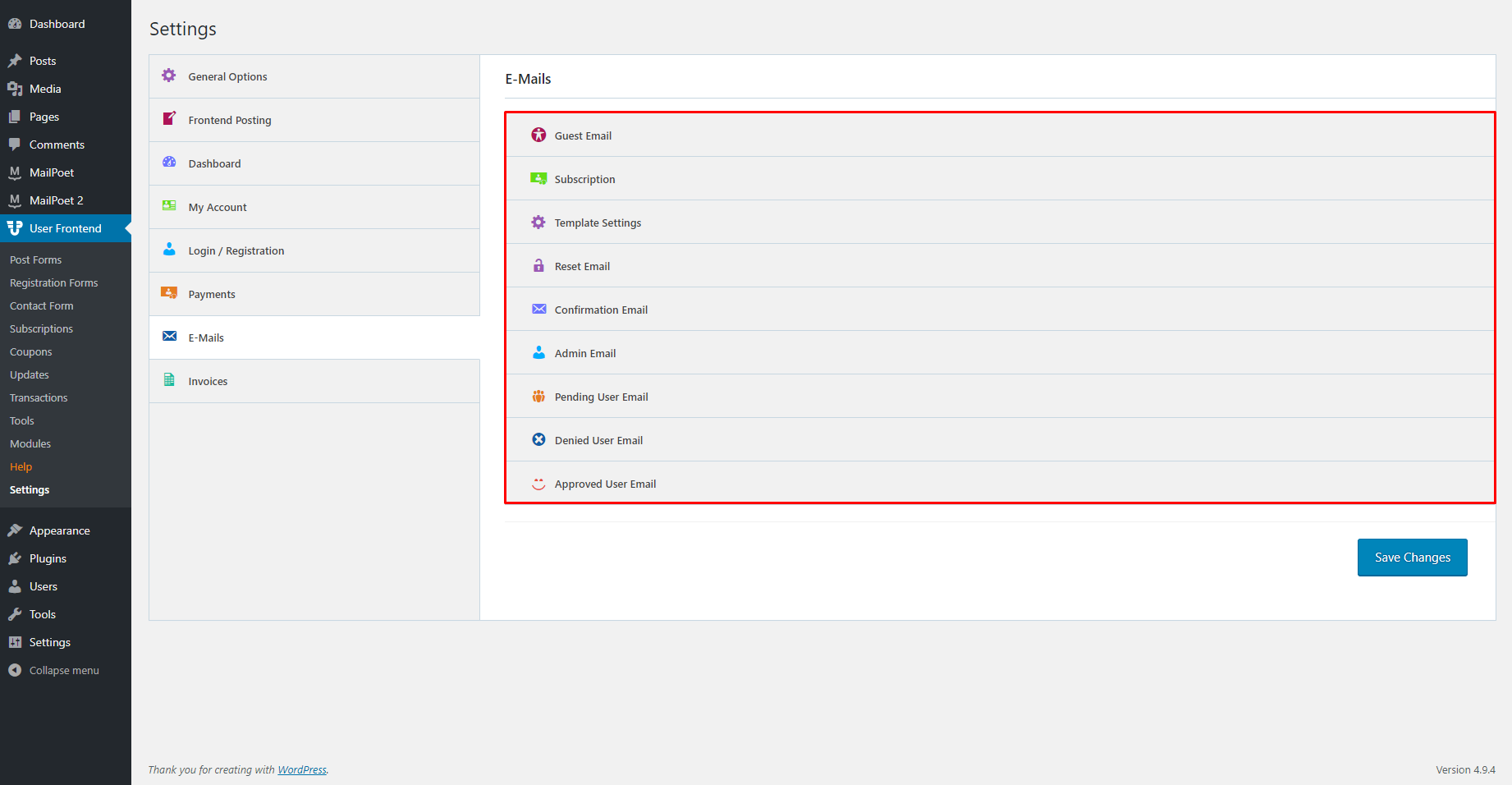Open the WordPress link in footer
Screen dimensions: 1512x785
tap(302, 769)
